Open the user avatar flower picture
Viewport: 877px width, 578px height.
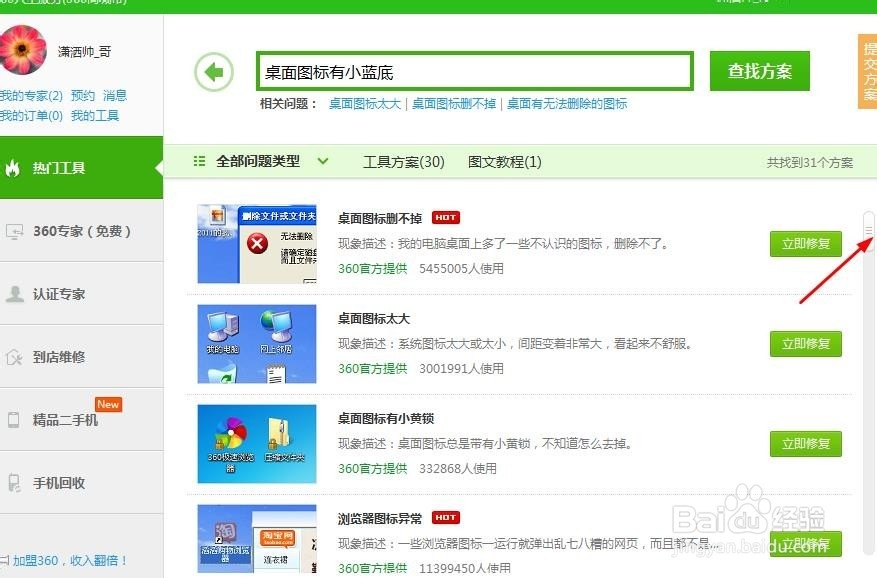[x=22, y=49]
